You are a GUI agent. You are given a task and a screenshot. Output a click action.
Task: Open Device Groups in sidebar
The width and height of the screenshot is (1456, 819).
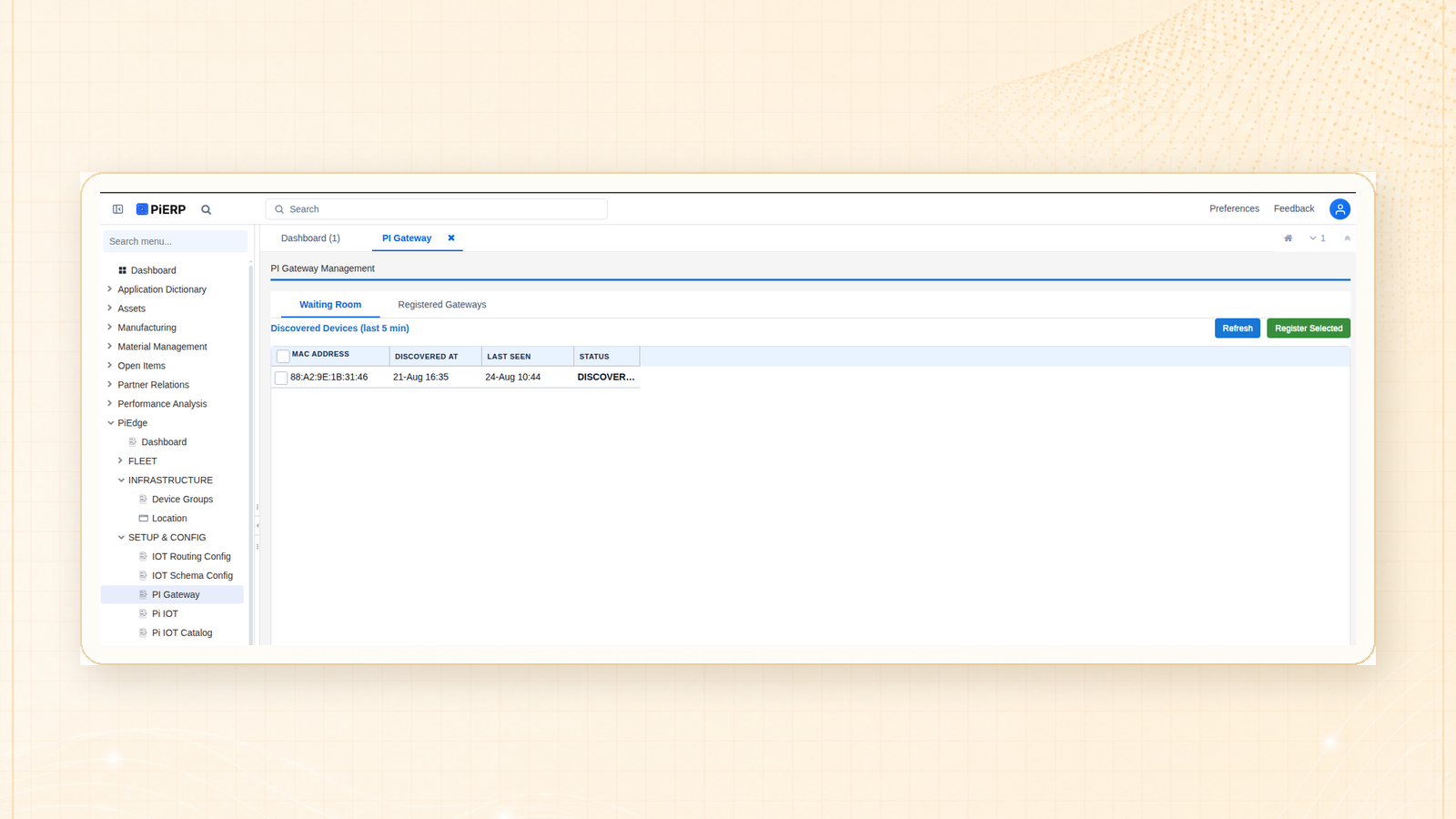pos(182,500)
